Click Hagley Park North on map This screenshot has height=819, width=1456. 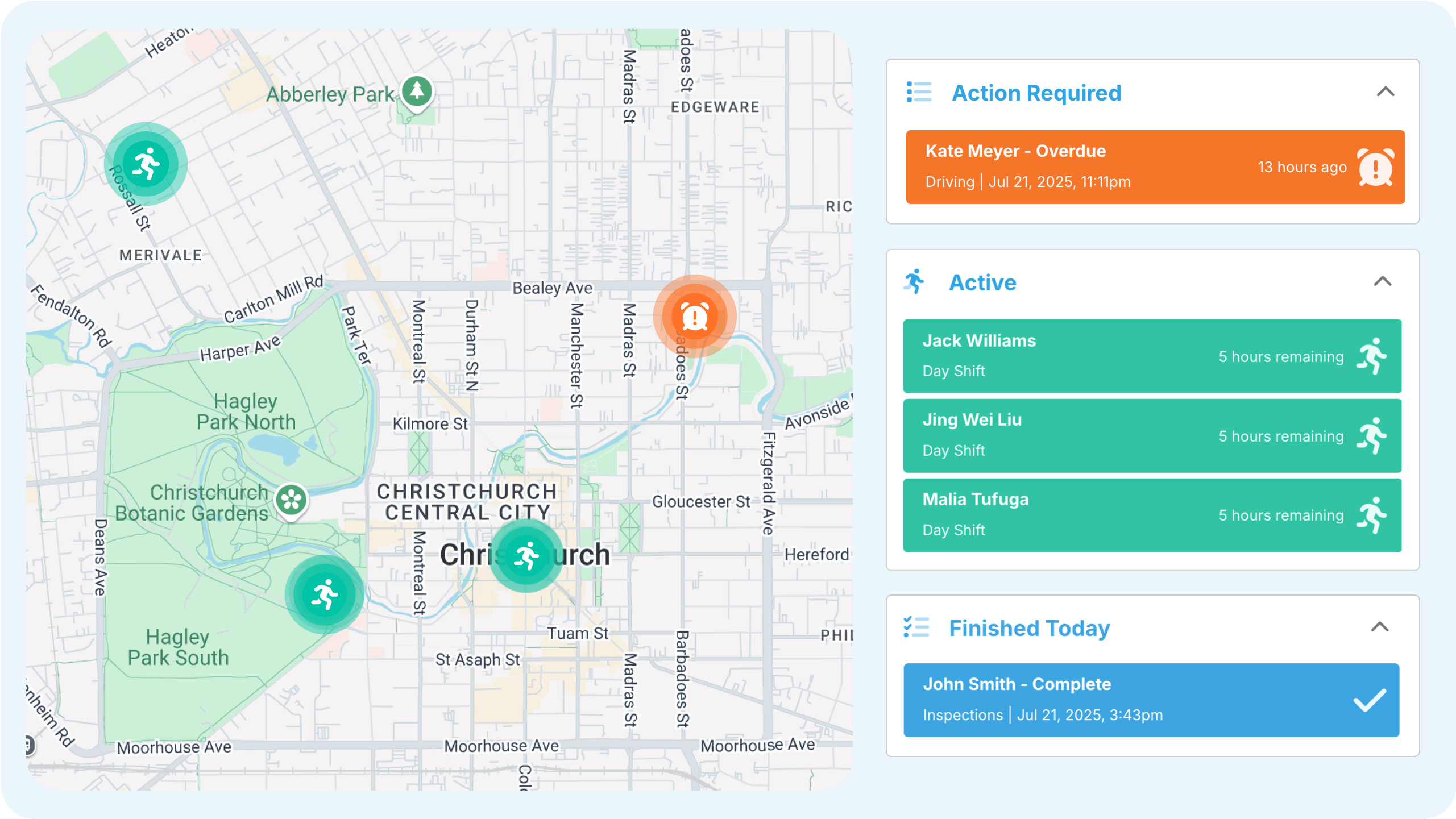[246, 412]
